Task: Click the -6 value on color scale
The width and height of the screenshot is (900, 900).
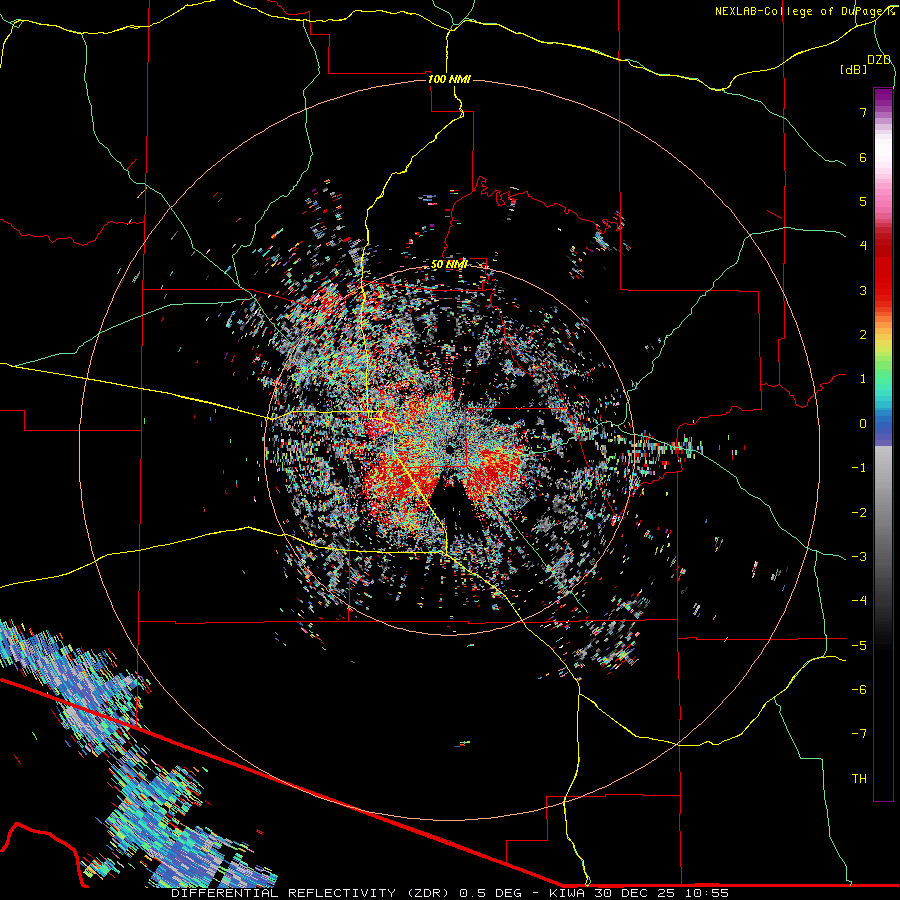Action: (x=859, y=690)
